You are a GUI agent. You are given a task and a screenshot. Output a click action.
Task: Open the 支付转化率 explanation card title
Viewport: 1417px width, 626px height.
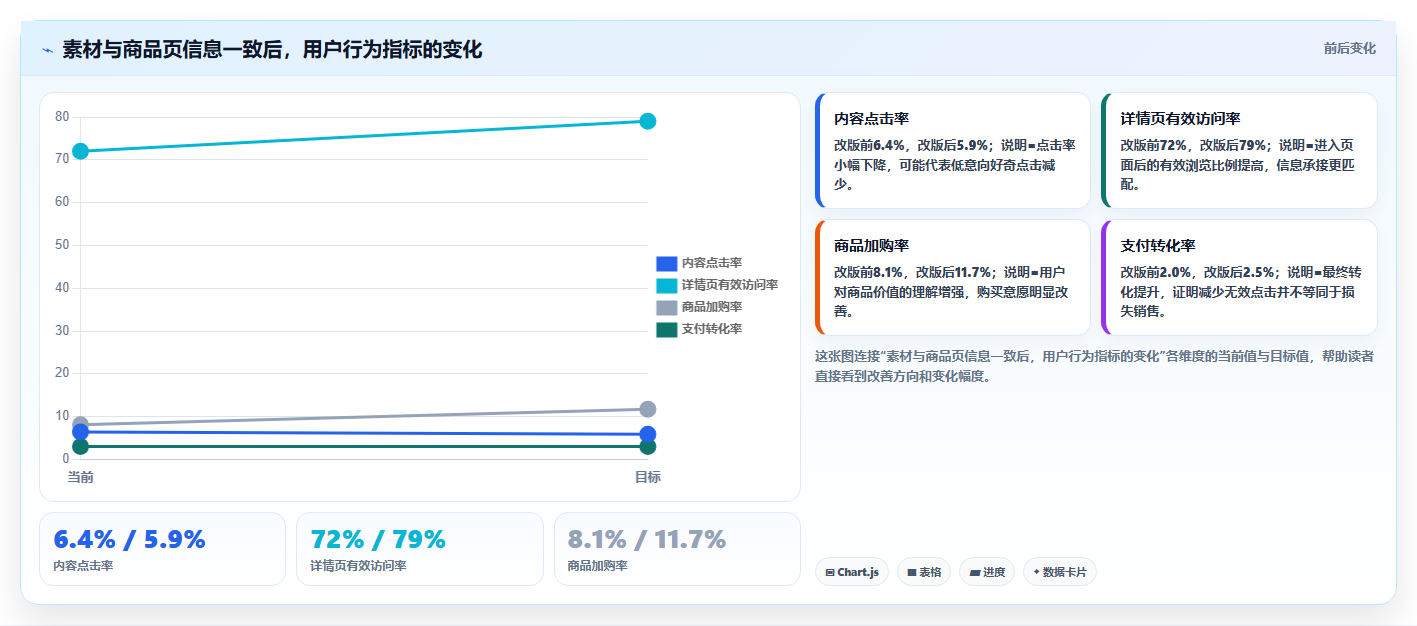click(1158, 246)
